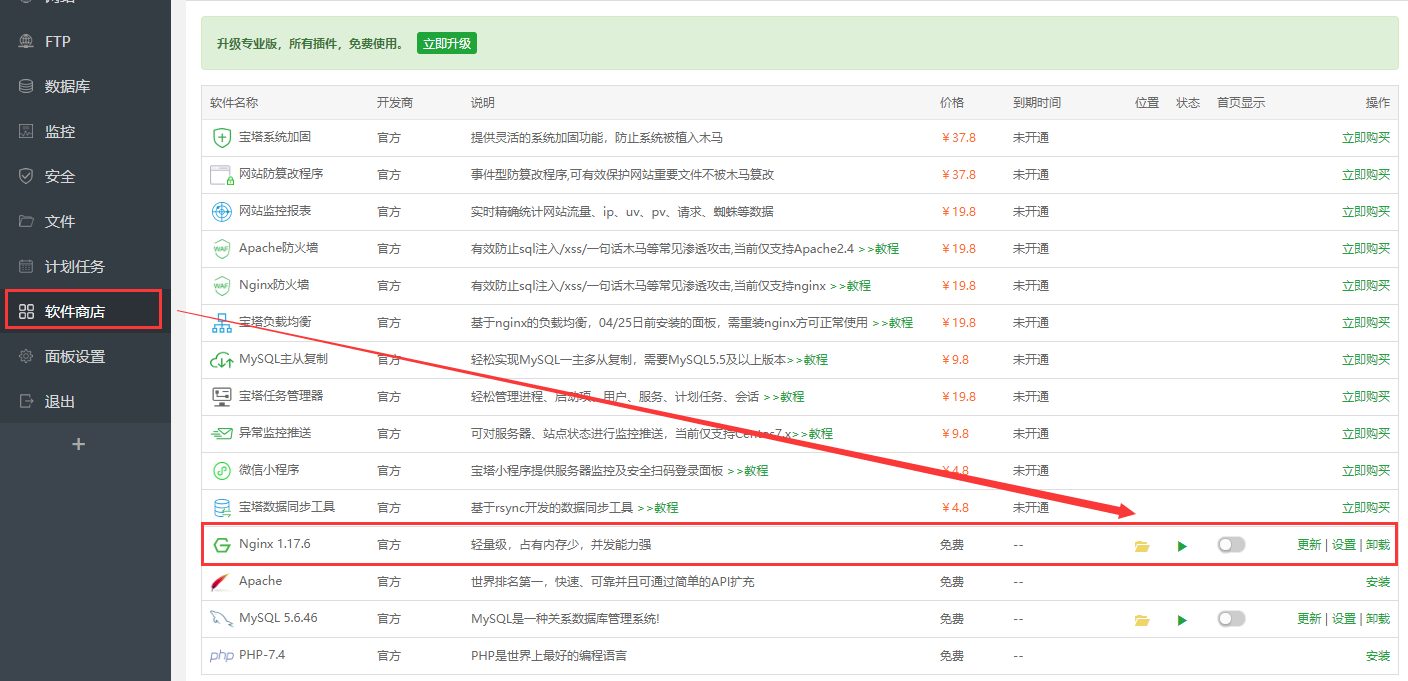Toggle Nginx homepage display switch

click(x=1231, y=545)
